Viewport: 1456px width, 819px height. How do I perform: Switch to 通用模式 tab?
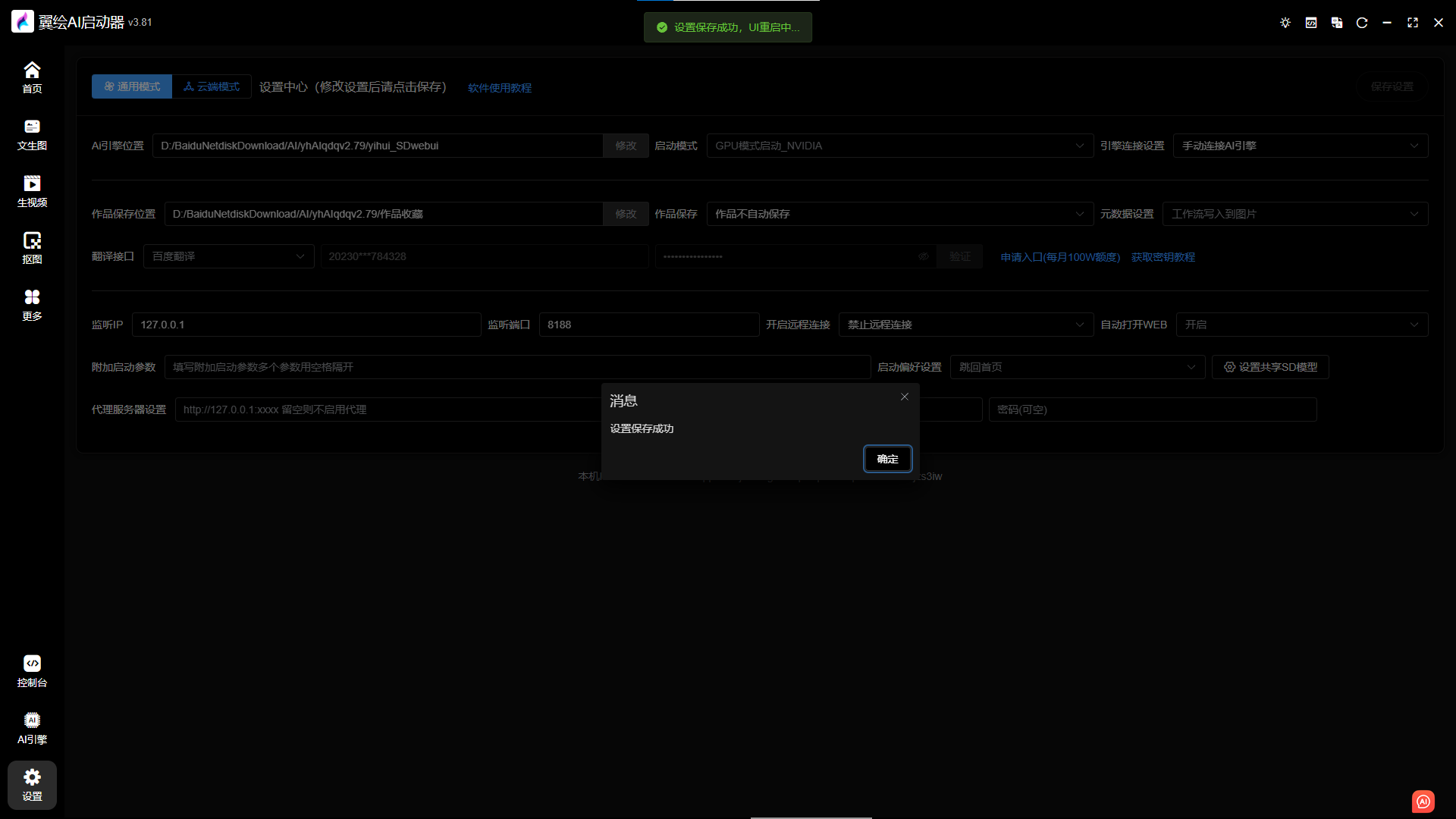point(132,86)
